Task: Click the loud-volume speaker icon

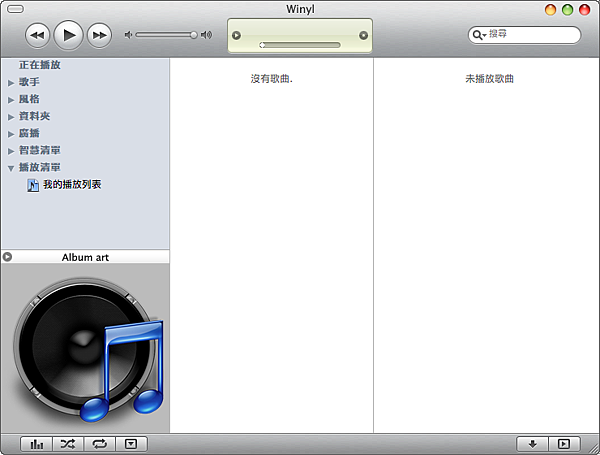Action: click(x=206, y=35)
